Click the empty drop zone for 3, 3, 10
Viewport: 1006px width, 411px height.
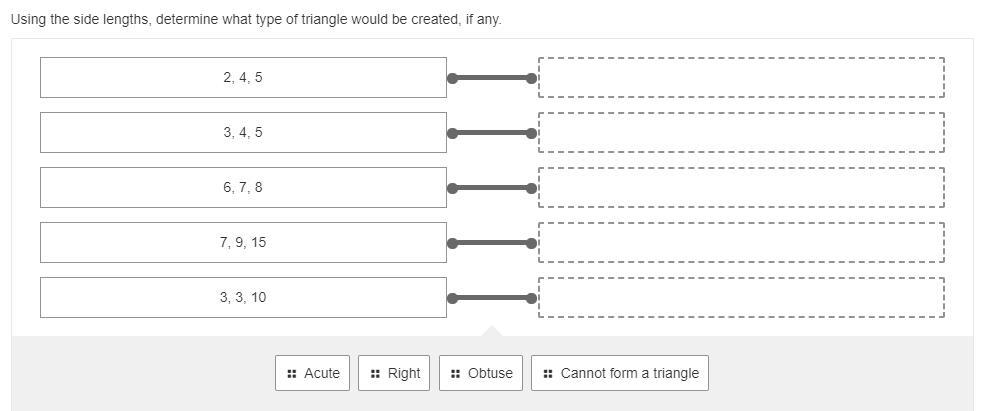741,297
